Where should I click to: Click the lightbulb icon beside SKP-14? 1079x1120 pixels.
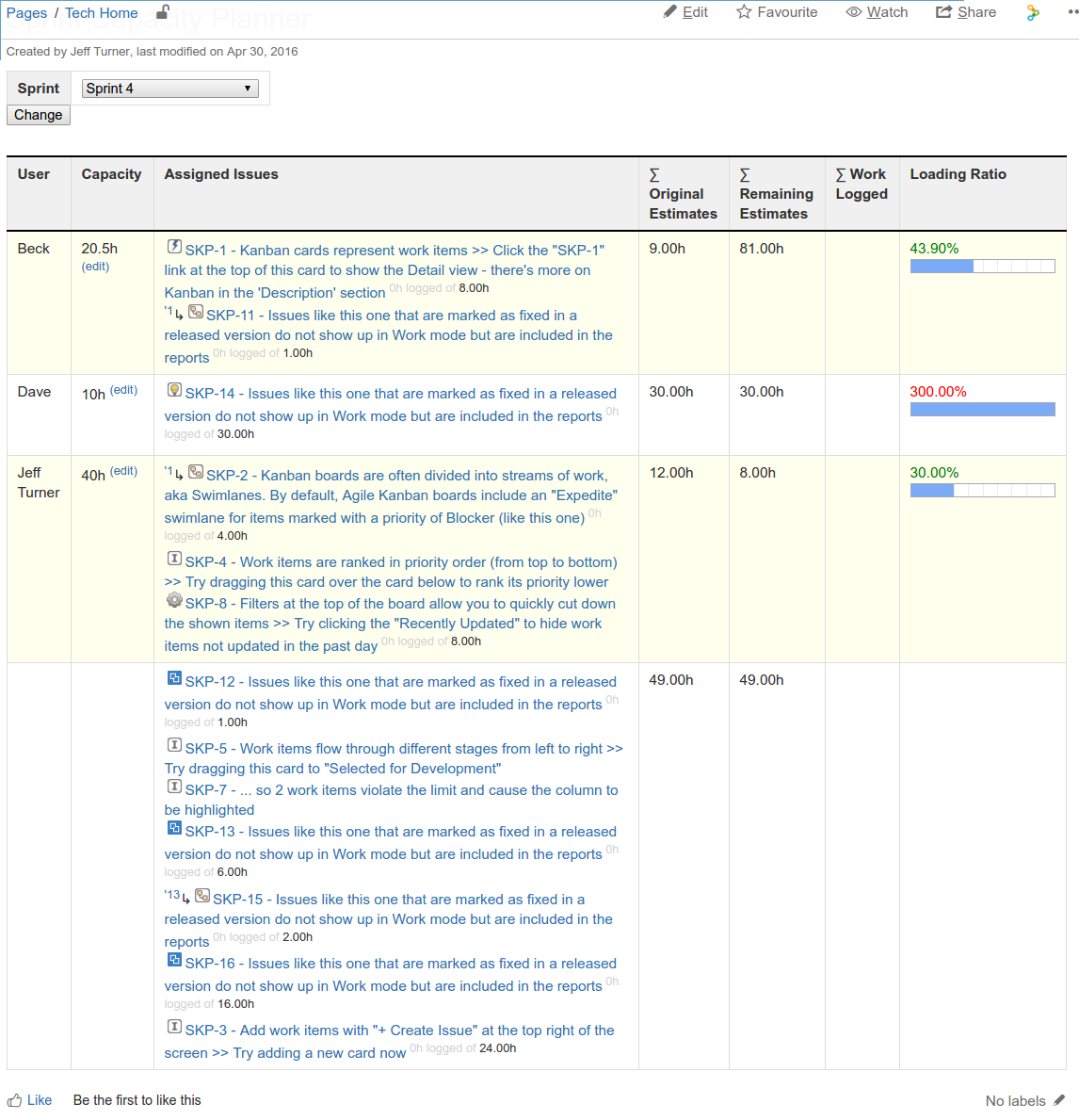pos(174,391)
